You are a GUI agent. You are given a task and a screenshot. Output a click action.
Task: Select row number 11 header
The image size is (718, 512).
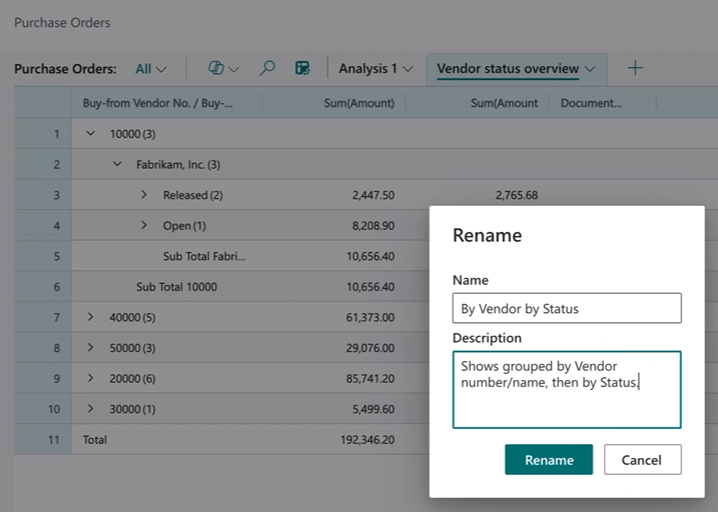point(43,440)
